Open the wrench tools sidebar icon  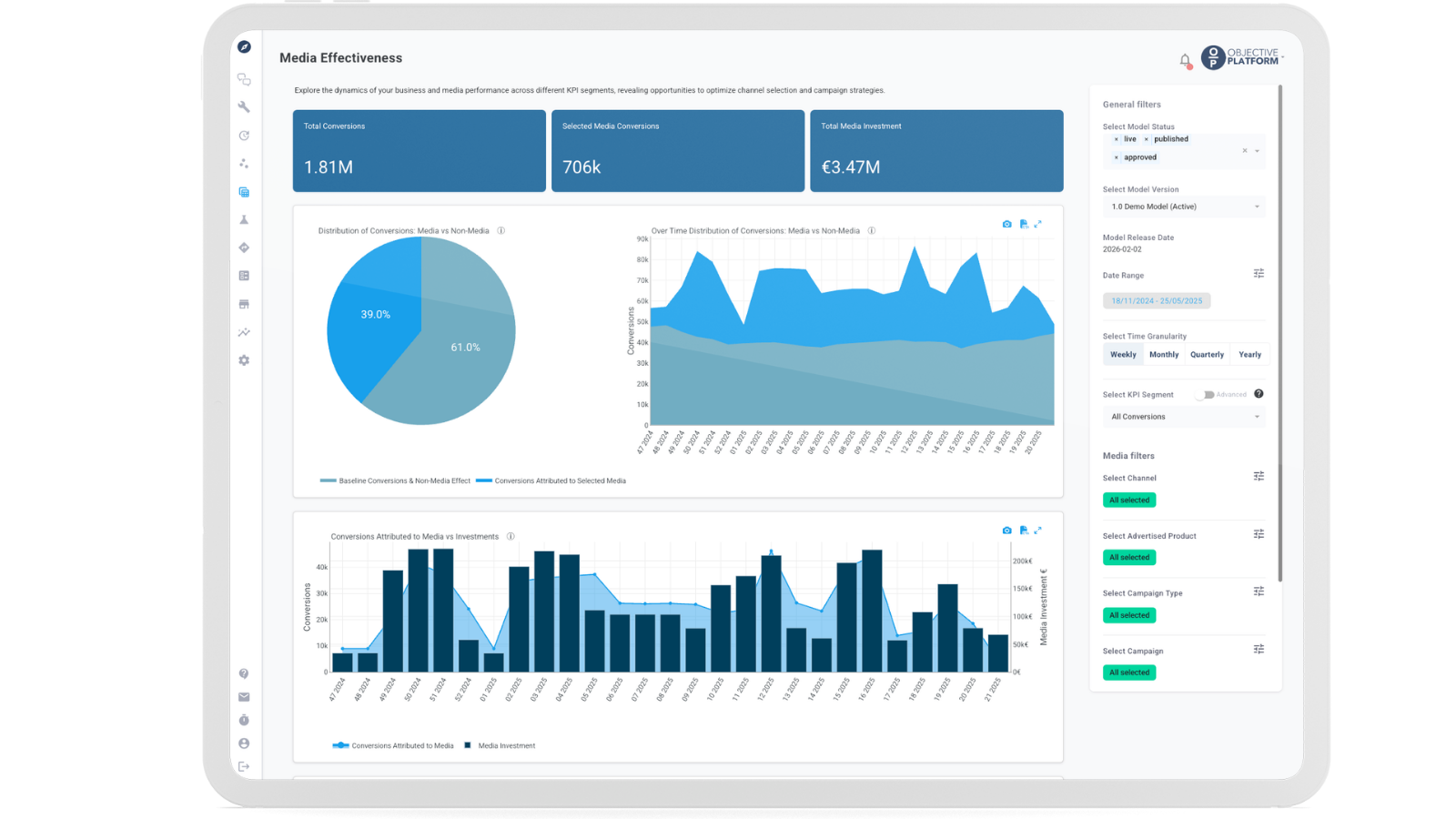coord(244,107)
